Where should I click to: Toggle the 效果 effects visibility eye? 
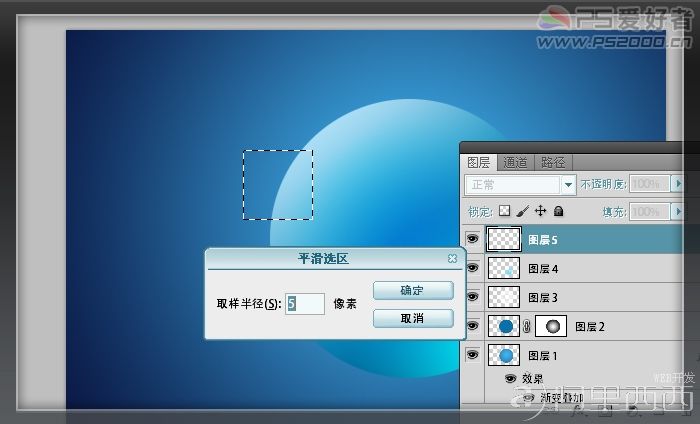tap(510, 378)
